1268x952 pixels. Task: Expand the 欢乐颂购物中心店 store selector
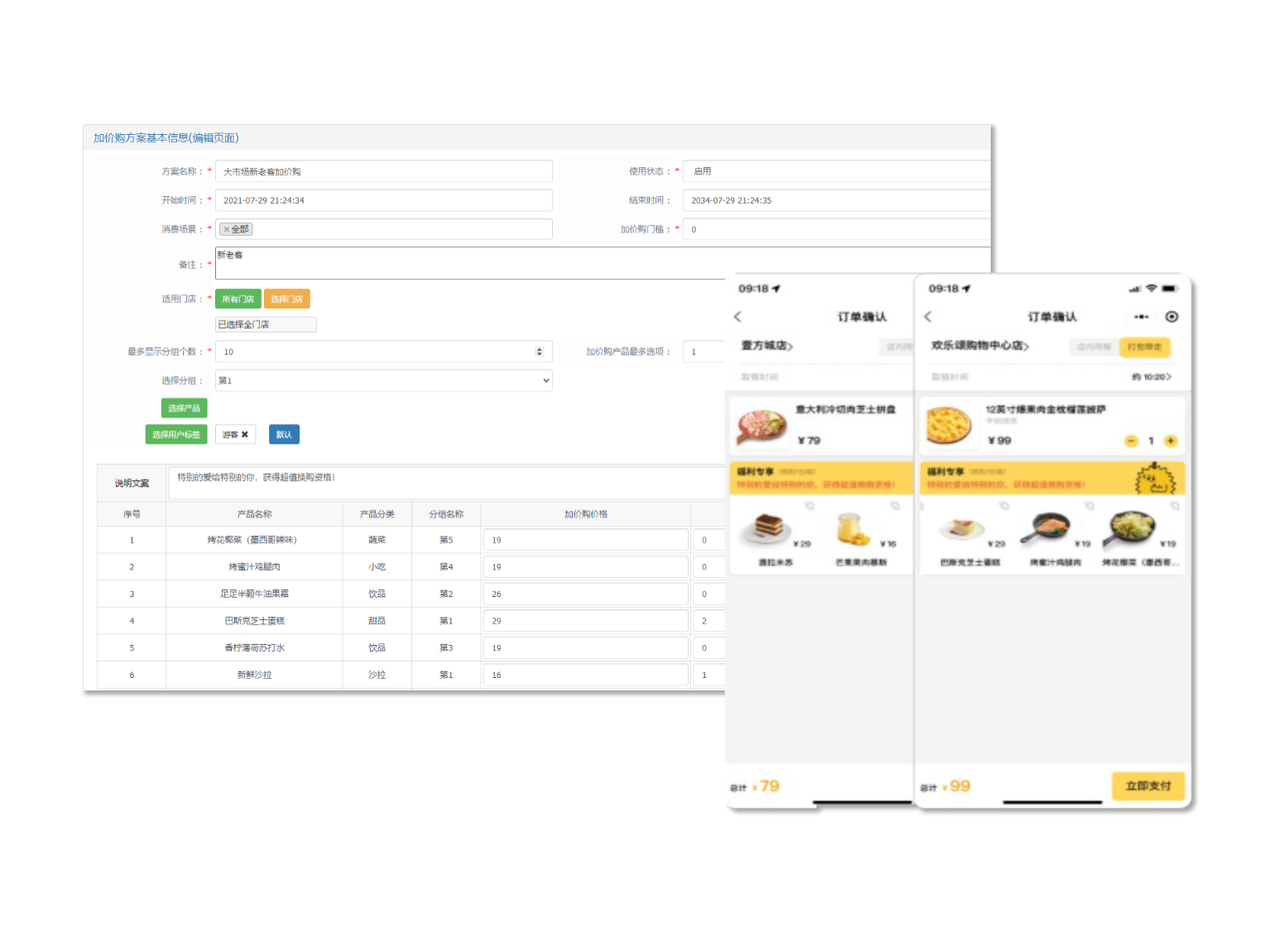(980, 346)
